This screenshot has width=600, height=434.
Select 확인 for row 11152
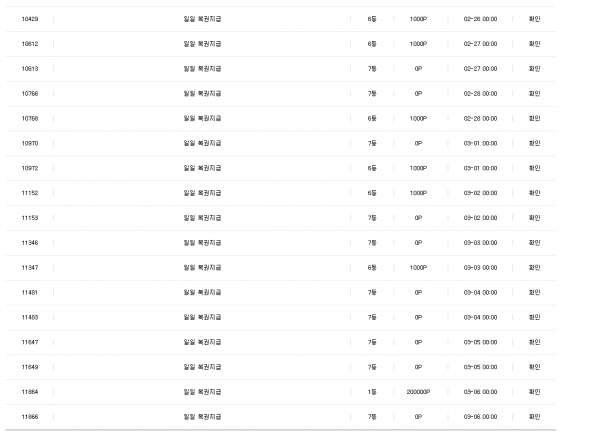click(x=534, y=193)
